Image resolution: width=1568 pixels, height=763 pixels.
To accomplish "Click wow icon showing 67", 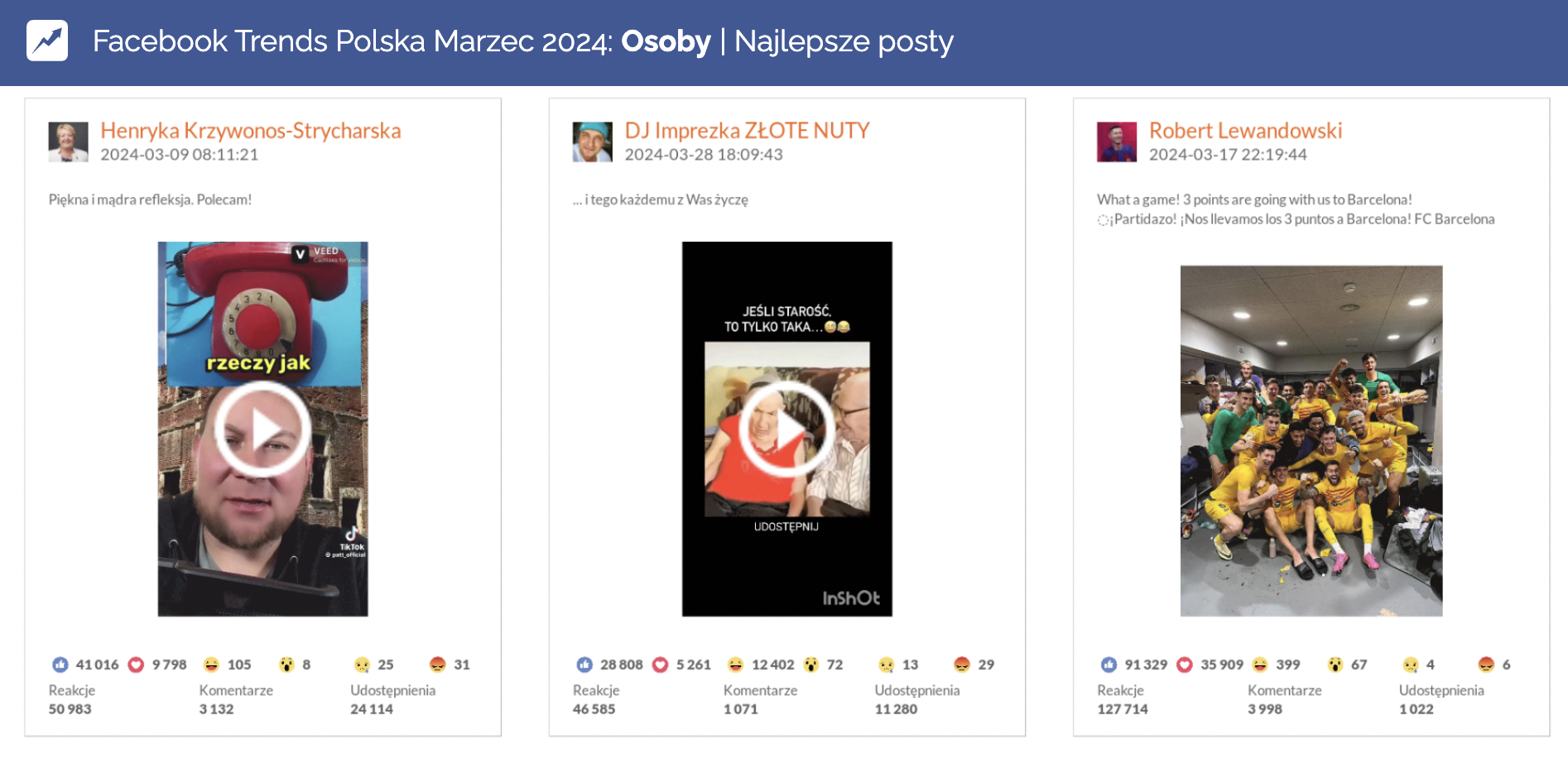I will point(1335,665).
